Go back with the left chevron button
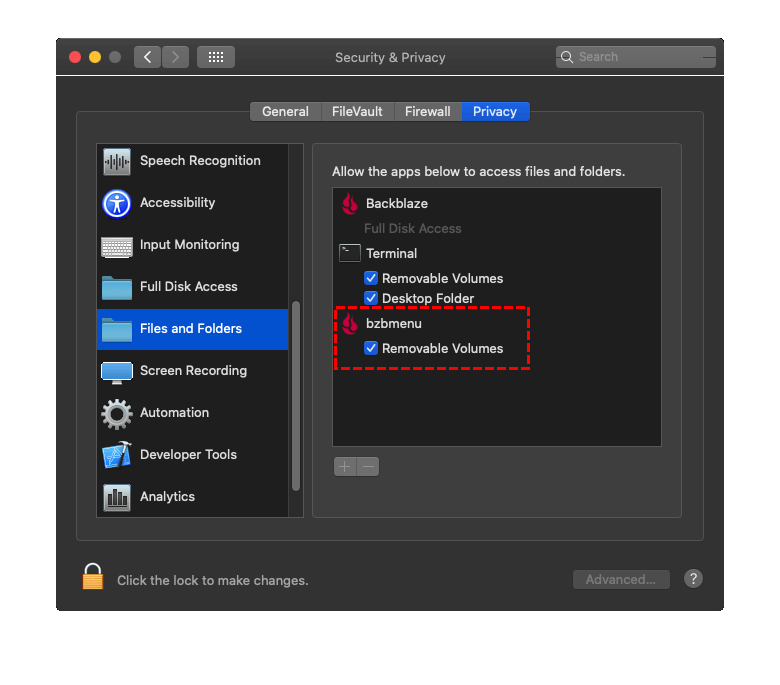This screenshot has height=685, width=780. (147, 57)
